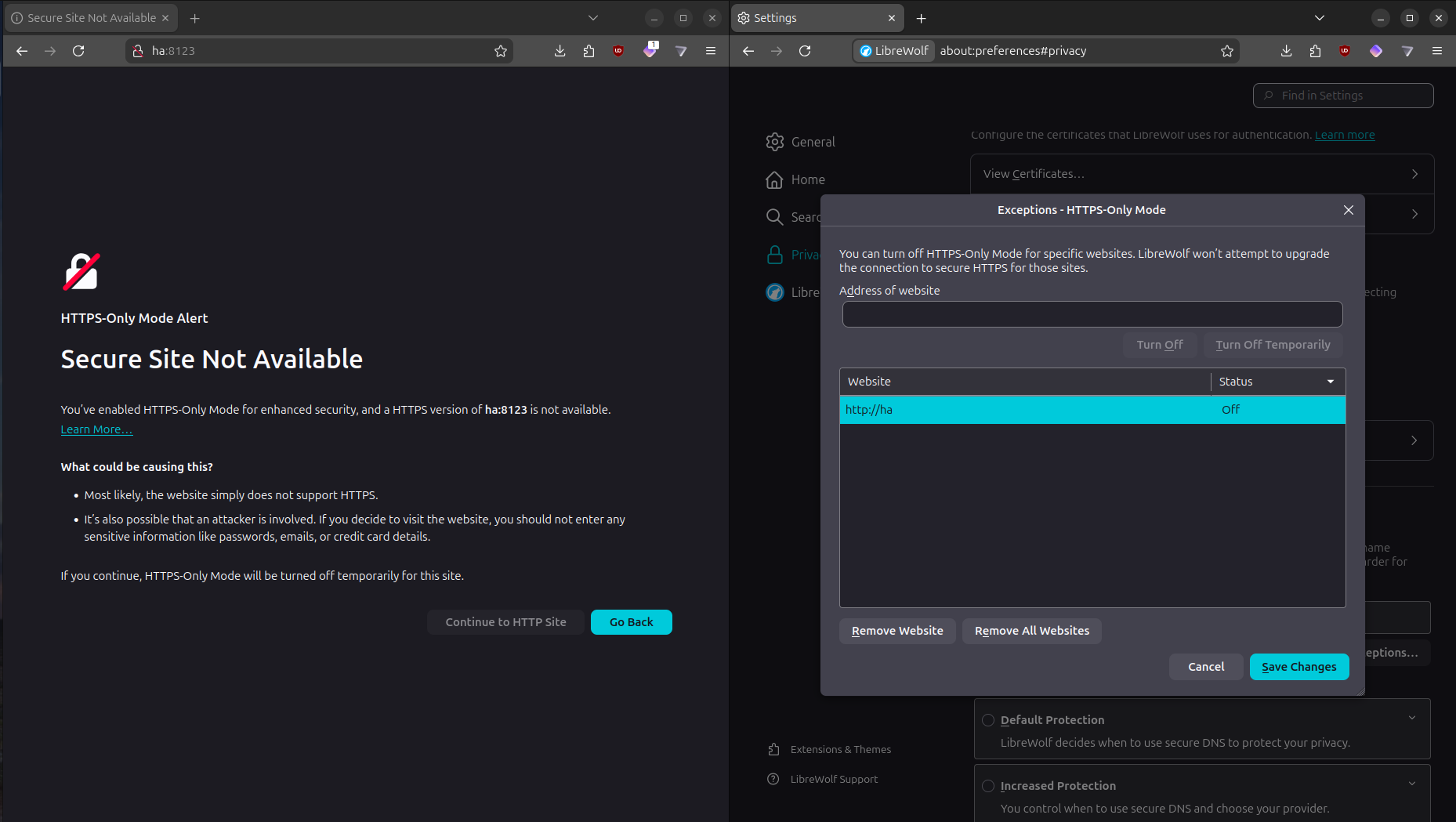
Task: Select Default Protection radio button
Action: pos(988,720)
